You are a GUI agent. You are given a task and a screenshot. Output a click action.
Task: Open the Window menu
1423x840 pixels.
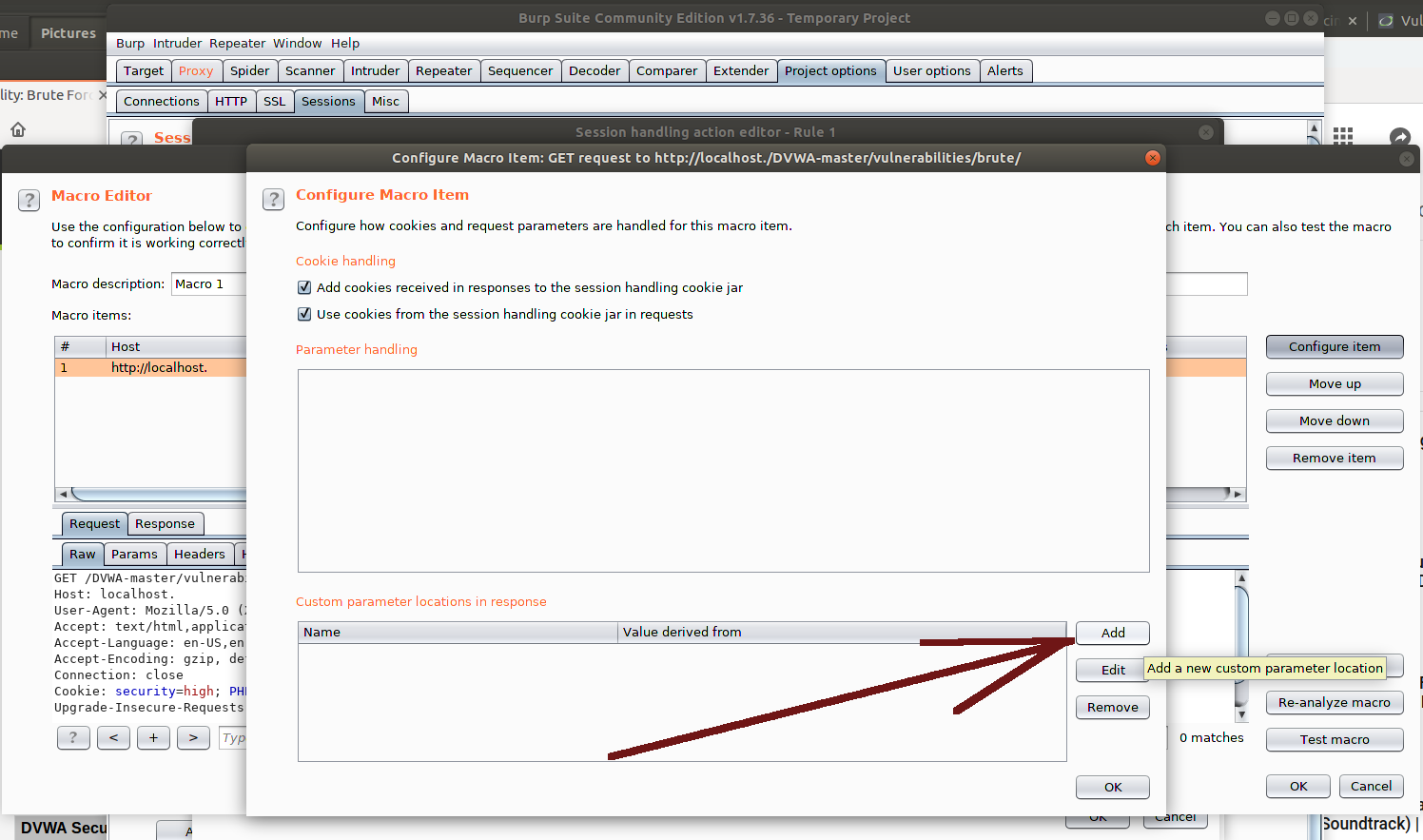click(298, 43)
